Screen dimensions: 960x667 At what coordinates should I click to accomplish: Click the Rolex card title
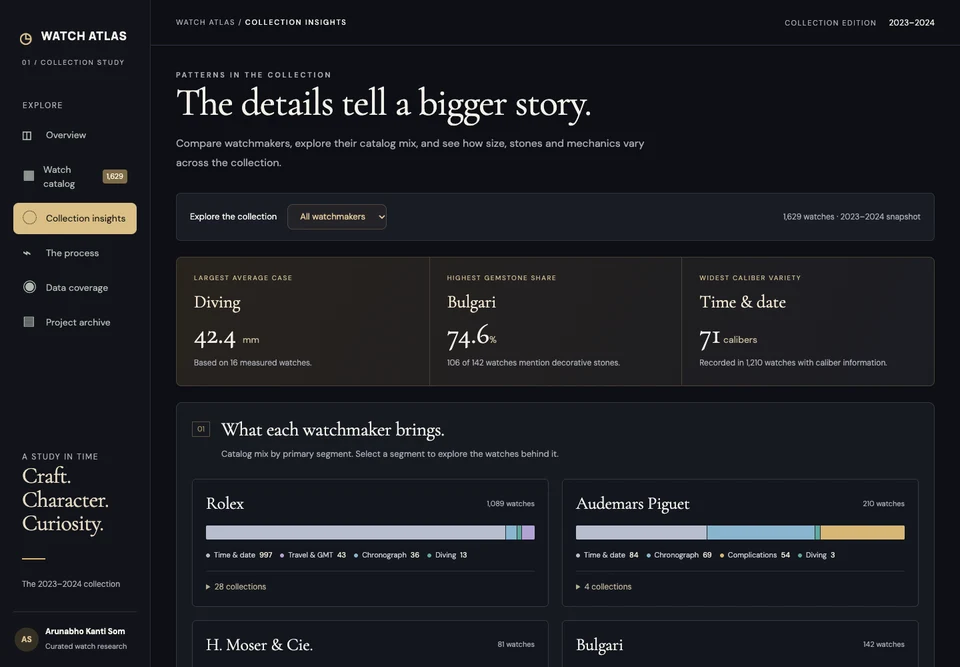225,503
